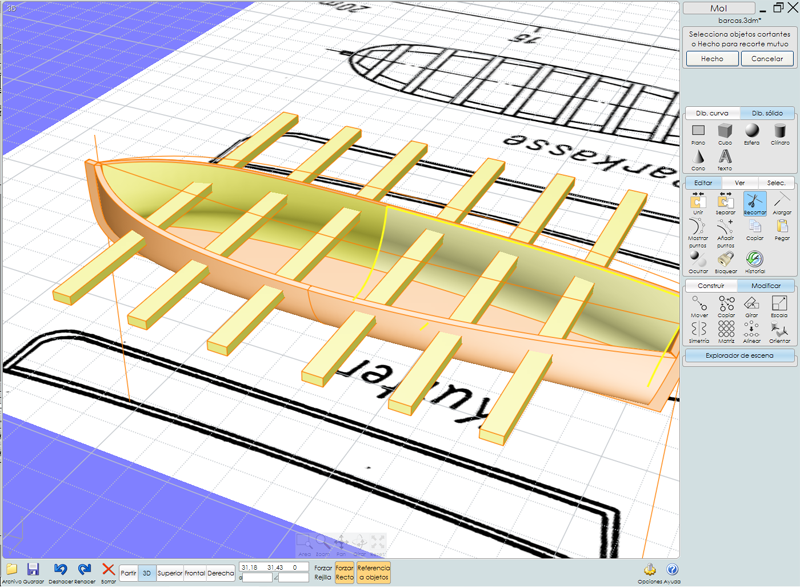Click the coordinates field showing 31,18
The height and width of the screenshot is (587, 800).
(x=274, y=567)
